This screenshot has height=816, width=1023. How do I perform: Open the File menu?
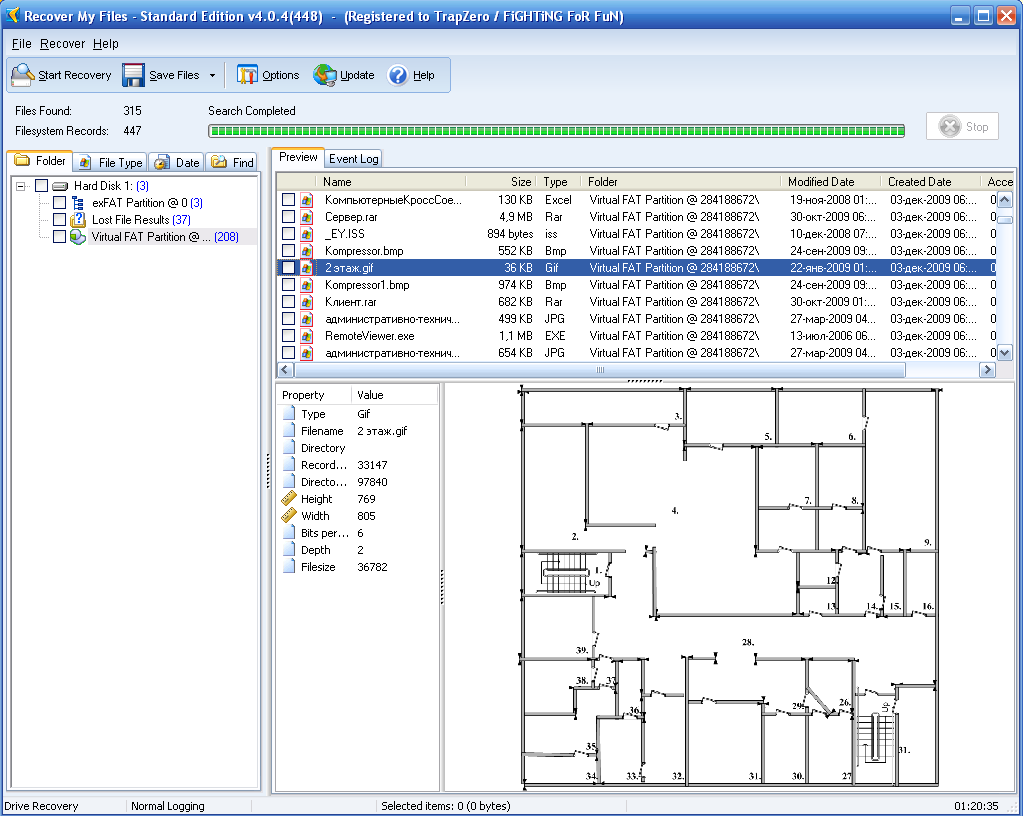(22, 44)
